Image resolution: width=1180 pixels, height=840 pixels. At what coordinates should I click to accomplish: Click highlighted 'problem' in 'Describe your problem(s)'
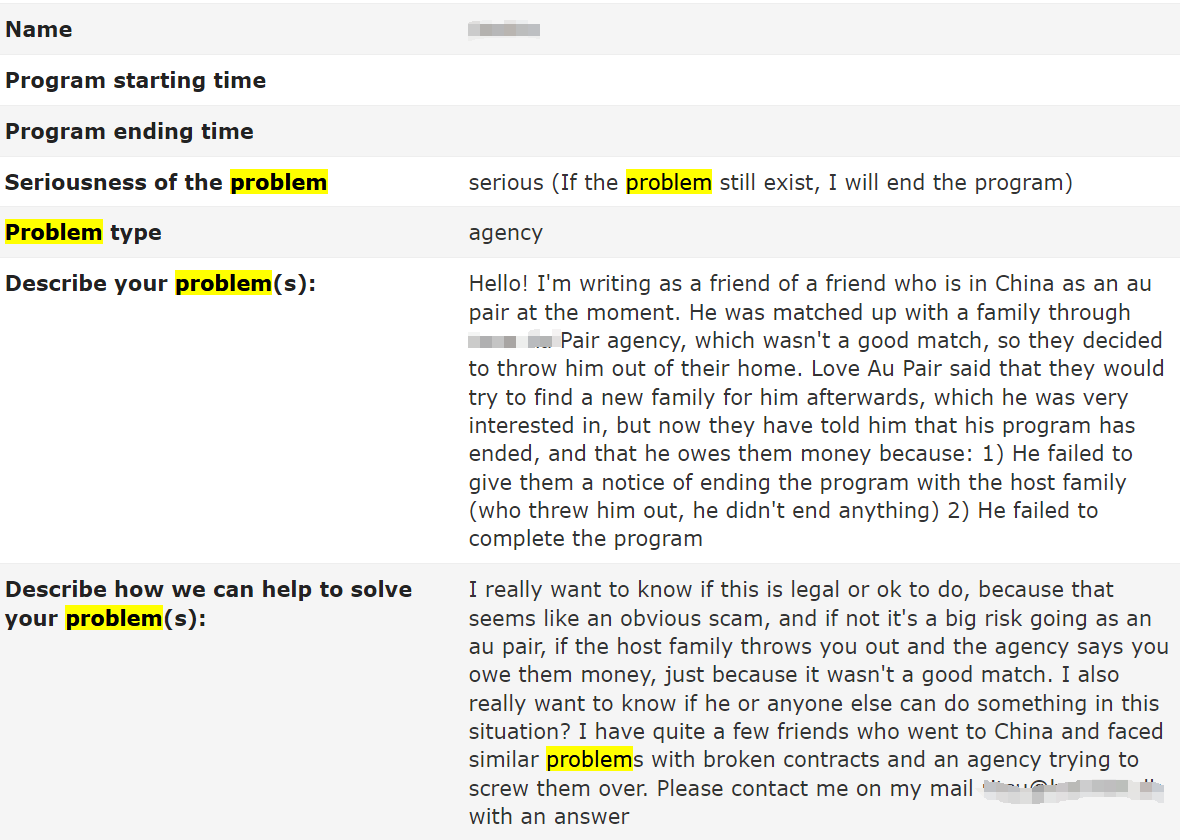(223, 283)
